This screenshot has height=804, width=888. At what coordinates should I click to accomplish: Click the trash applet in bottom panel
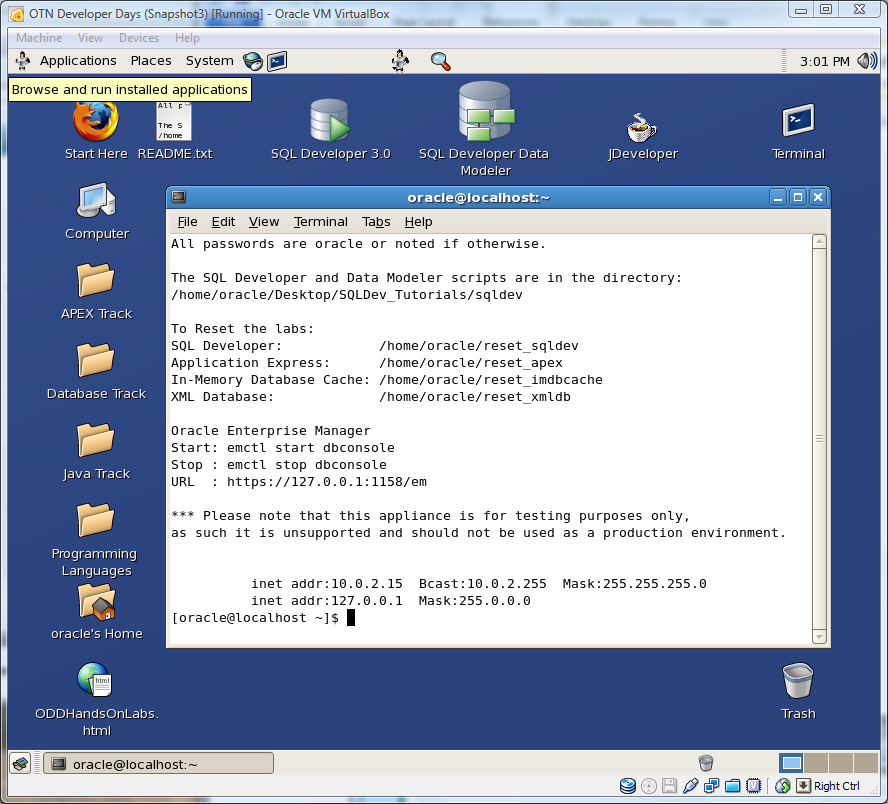pyautogui.click(x=706, y=763)
